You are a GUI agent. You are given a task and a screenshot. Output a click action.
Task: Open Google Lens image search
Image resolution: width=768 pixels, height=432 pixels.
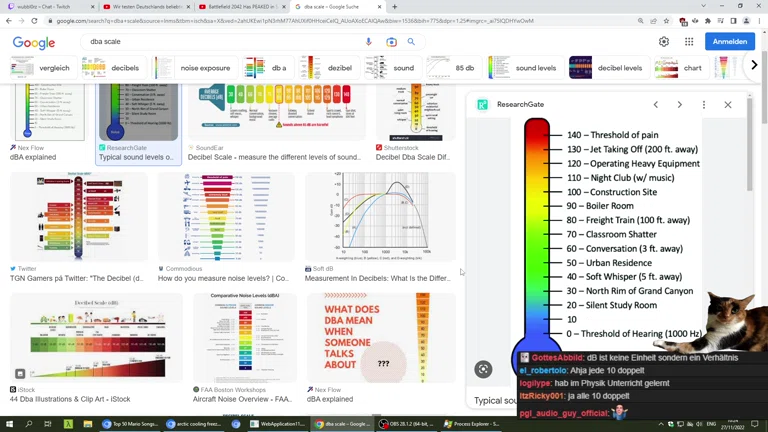tap(391, 42)
